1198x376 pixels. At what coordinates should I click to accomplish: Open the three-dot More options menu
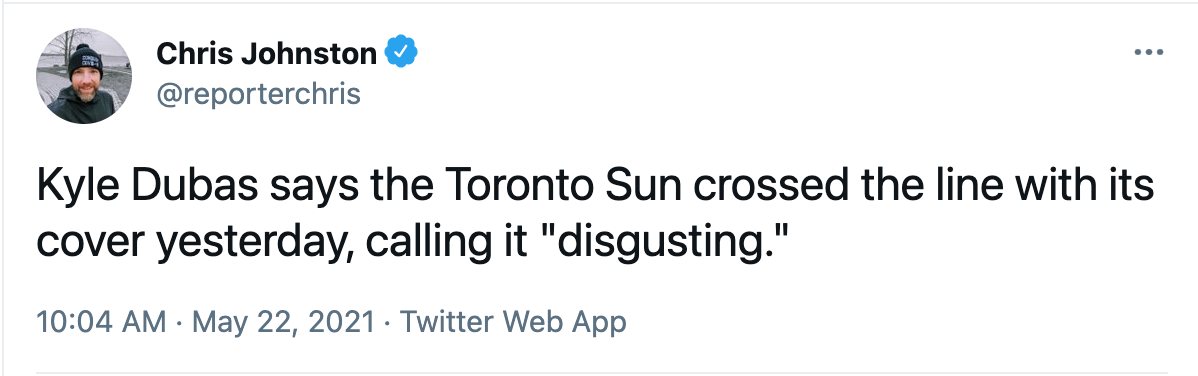click(x=1148, y=53)
